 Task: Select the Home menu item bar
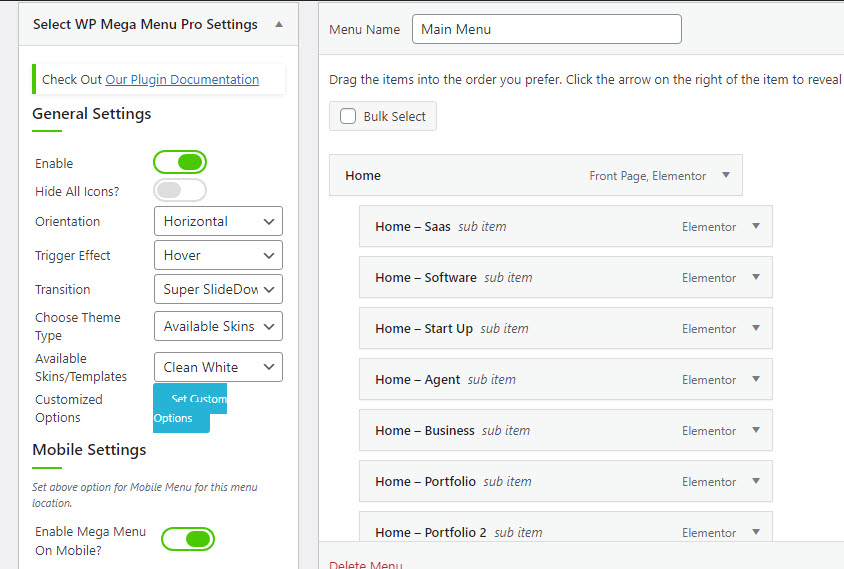click(x=536, y=175)
